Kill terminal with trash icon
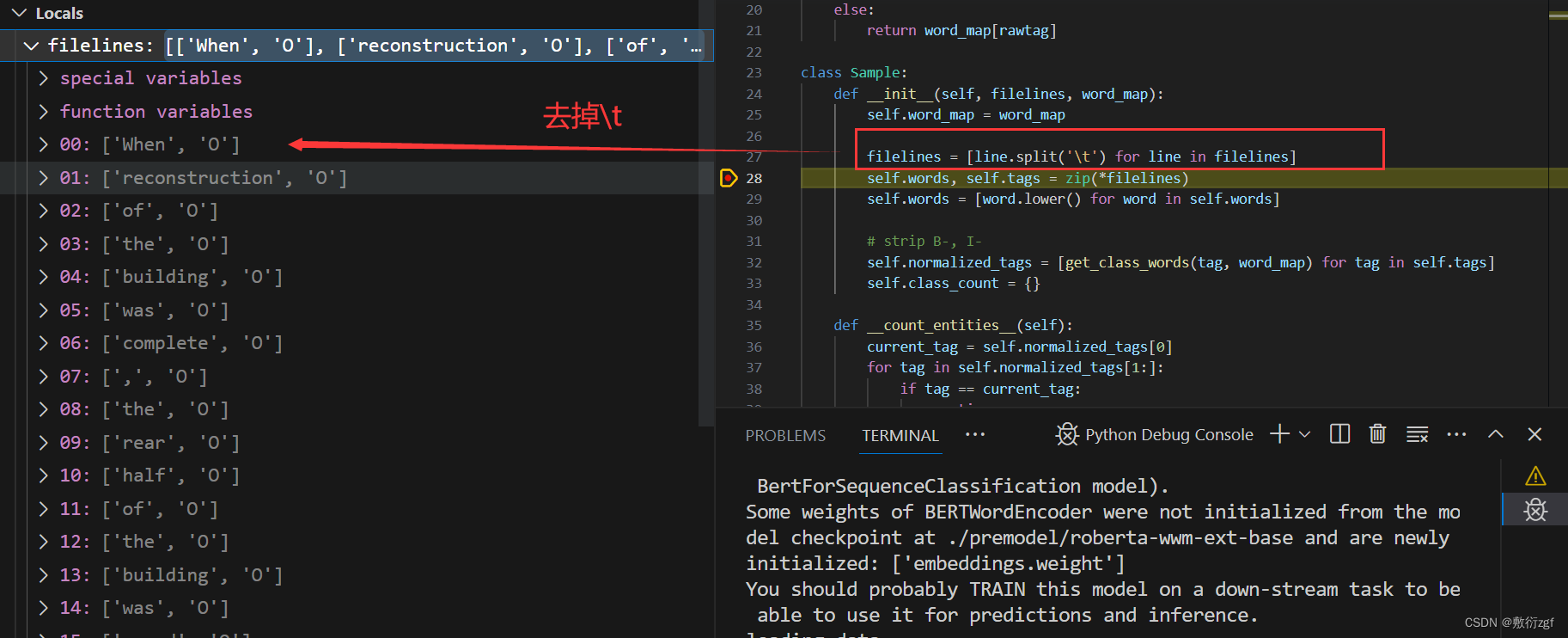The height and width of the screenshot is (638, 1568). 1377,434
